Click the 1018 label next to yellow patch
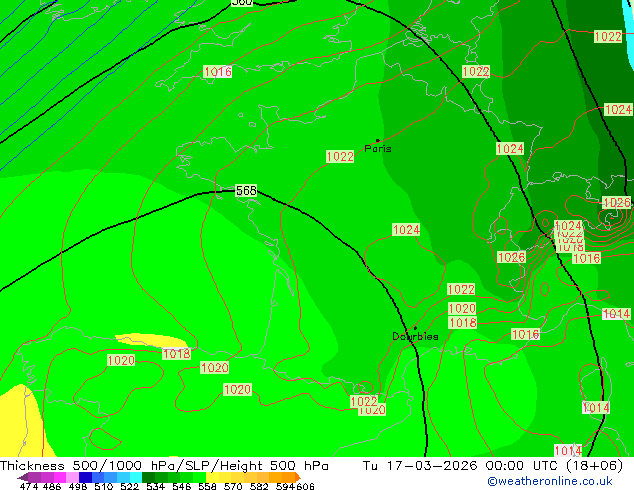 coord(176,354)
